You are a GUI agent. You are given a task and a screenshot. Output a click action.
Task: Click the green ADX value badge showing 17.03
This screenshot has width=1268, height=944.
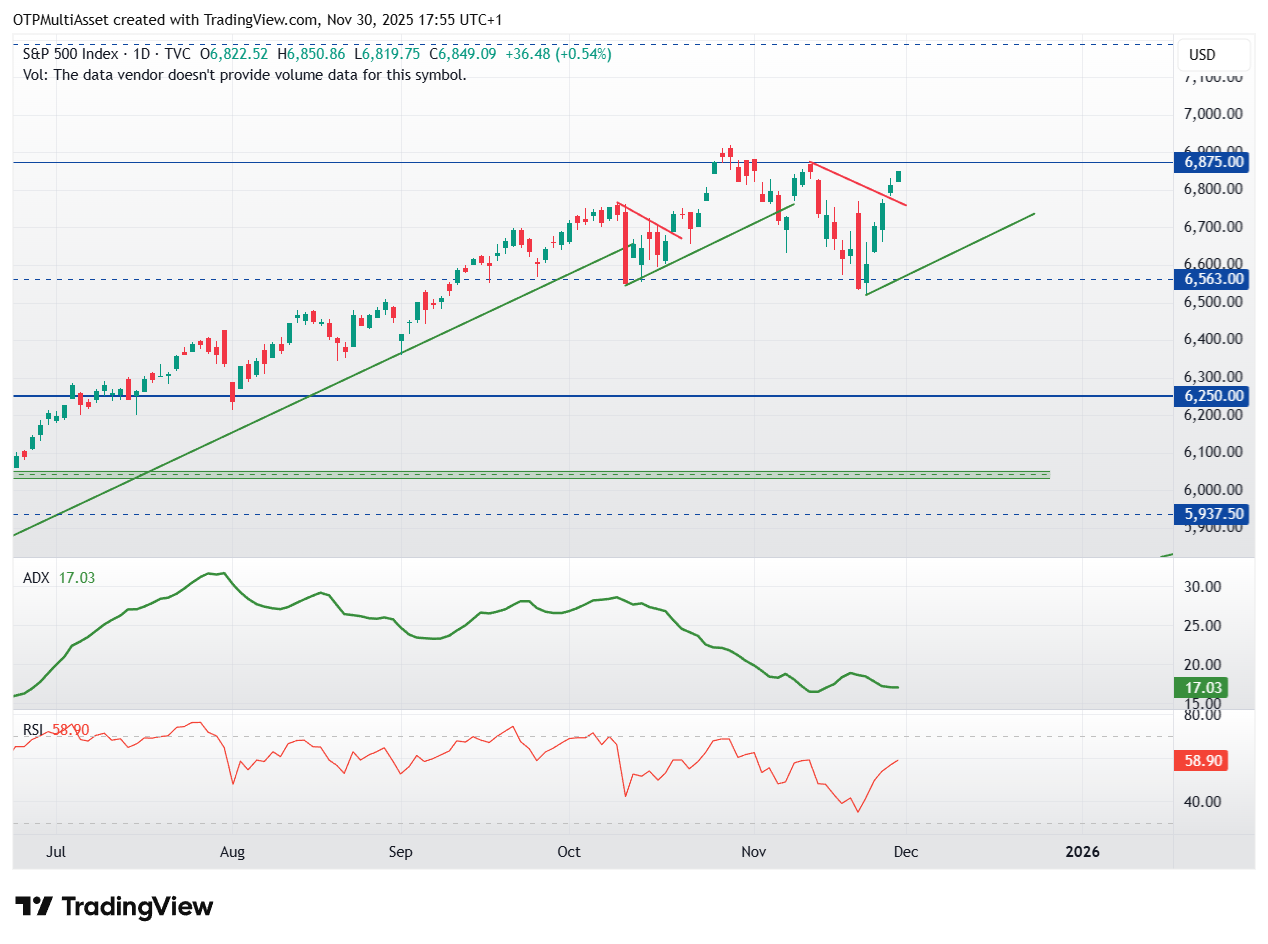[1203, 688]
